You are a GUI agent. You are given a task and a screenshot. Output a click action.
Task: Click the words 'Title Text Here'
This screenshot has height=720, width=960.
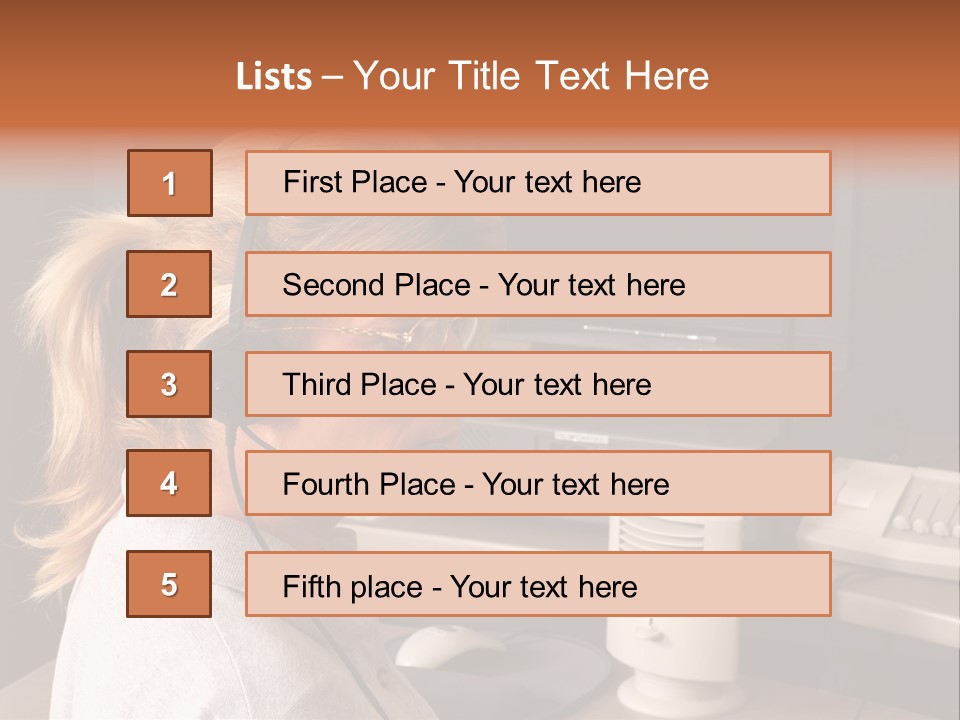pyautogui.click(x=579, y=76)
